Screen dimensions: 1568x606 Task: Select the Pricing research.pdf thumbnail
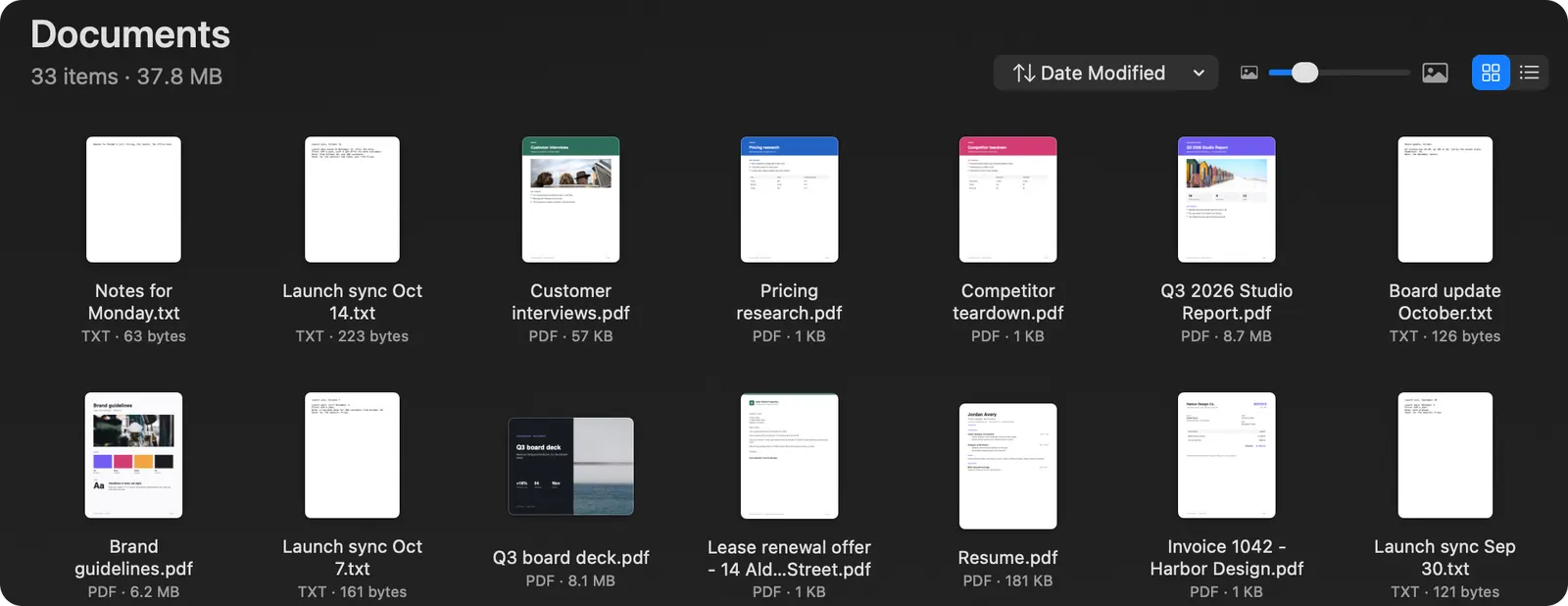pos(789,199)
